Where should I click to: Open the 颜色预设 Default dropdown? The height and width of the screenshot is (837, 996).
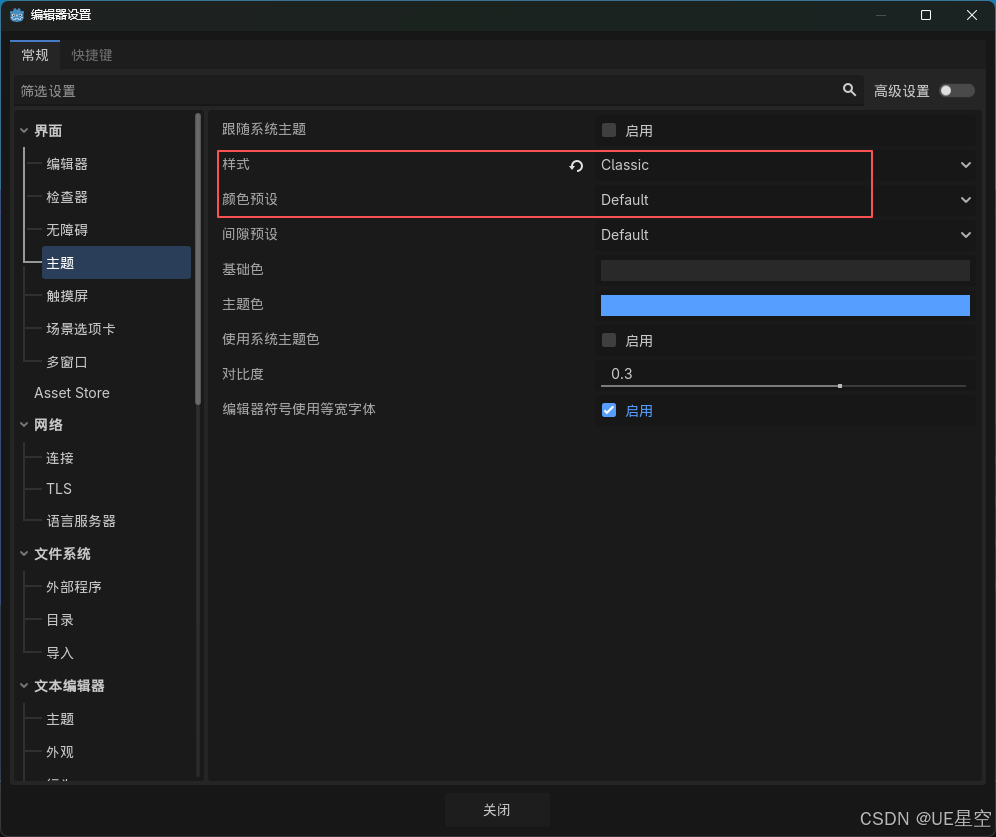(786, 200)
